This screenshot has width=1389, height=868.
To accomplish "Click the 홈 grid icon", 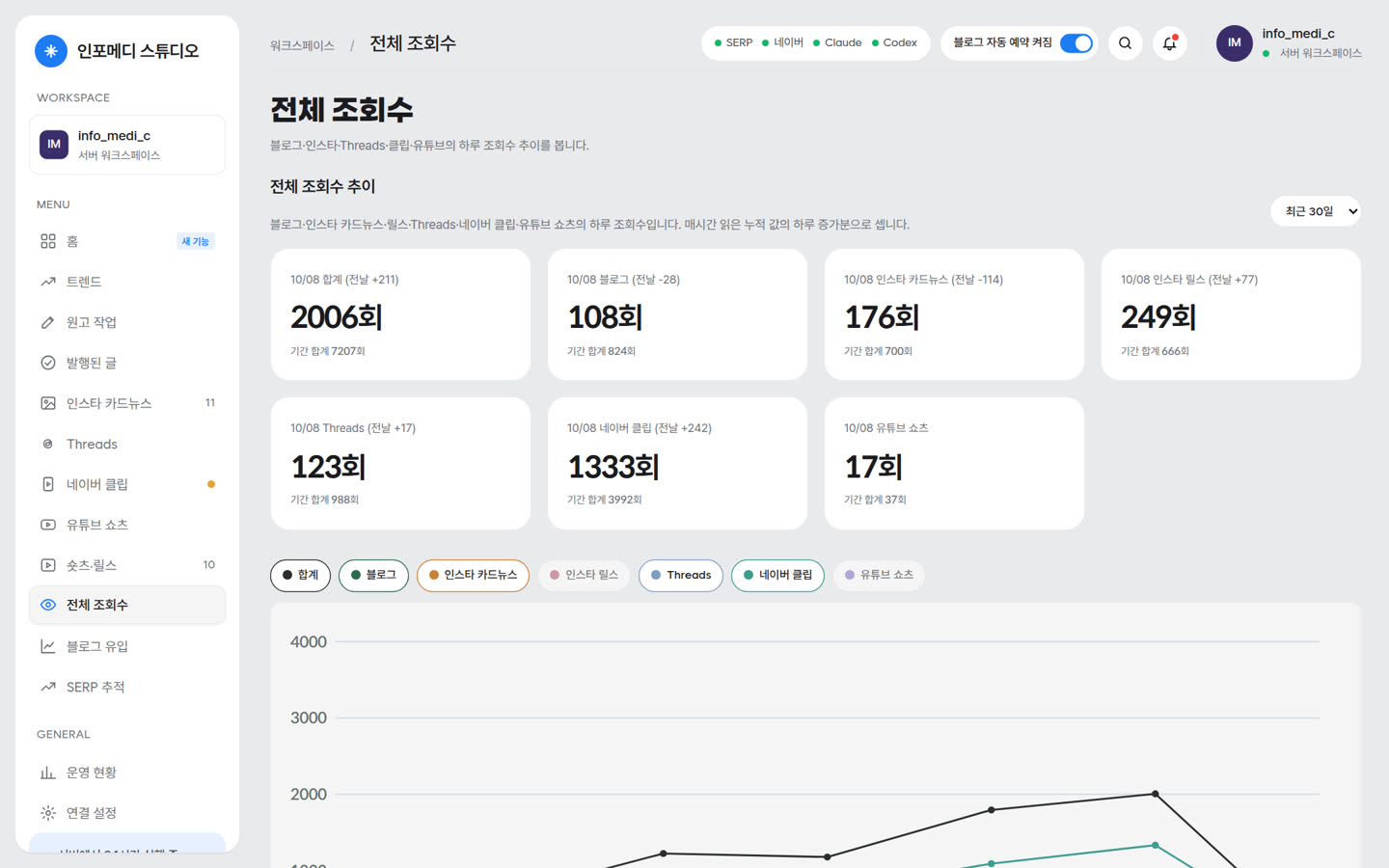I will [48, 241].
